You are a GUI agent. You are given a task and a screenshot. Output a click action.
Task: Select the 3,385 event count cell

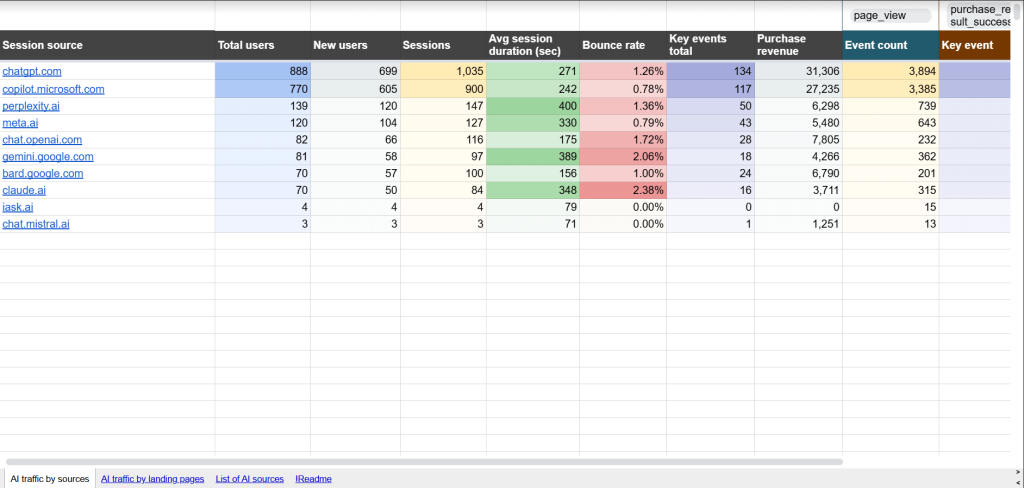[891, 89]
